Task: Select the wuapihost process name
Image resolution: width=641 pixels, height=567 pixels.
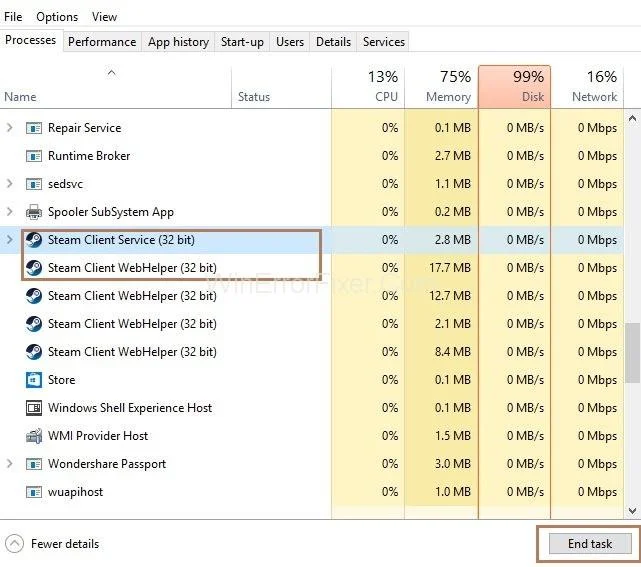Action: [75, 492]
